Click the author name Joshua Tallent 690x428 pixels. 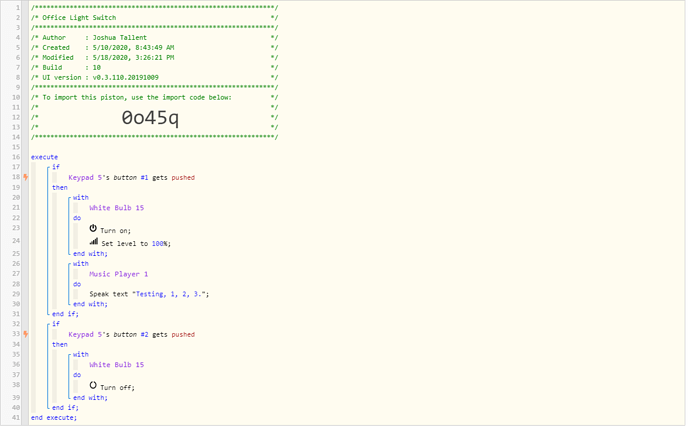point(120,38)
